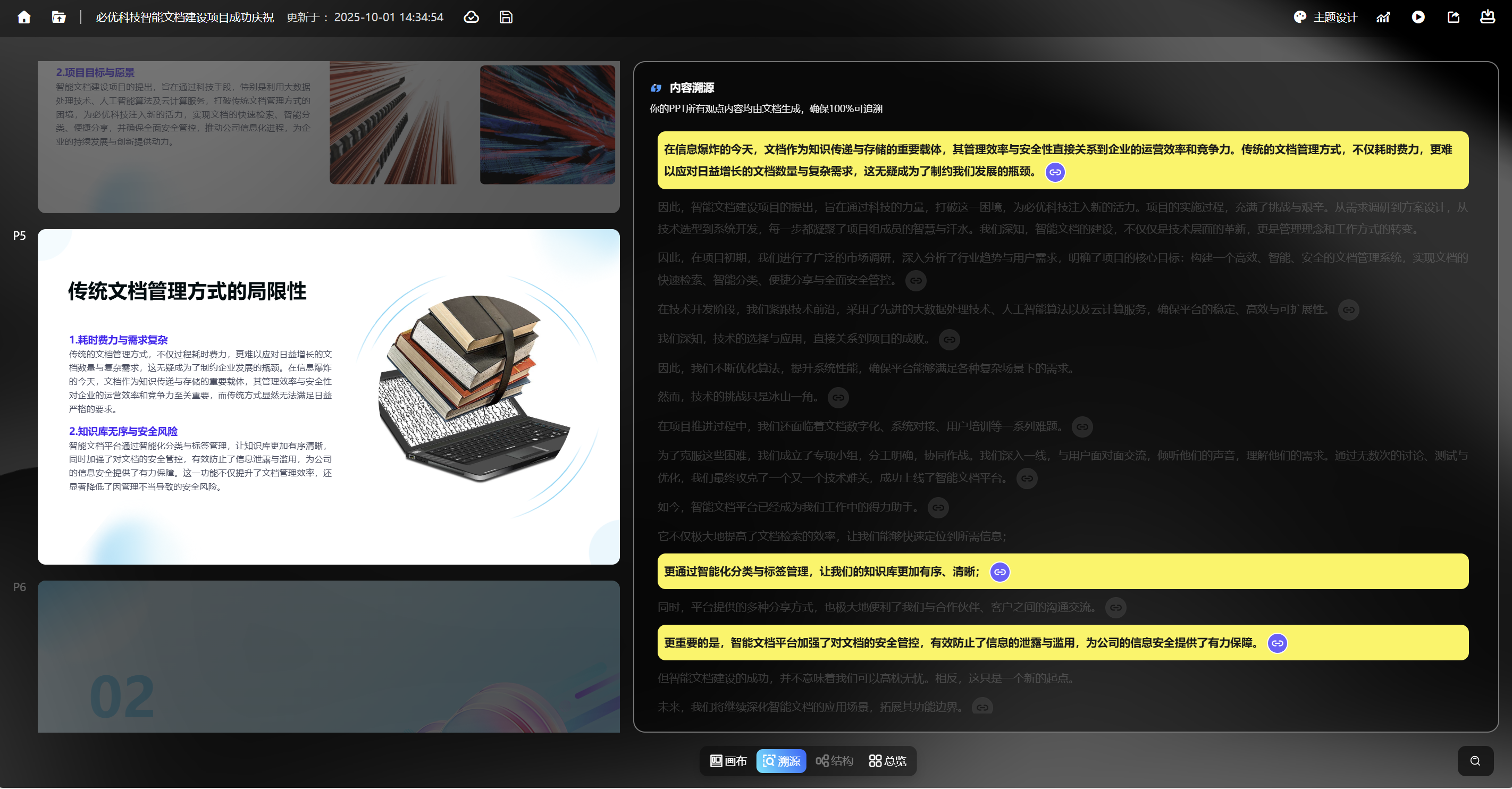The image size is (1512, 789).
Task: Switch to 画布 canvas tab
Action: pyautogui.click(x=728, y=761)
